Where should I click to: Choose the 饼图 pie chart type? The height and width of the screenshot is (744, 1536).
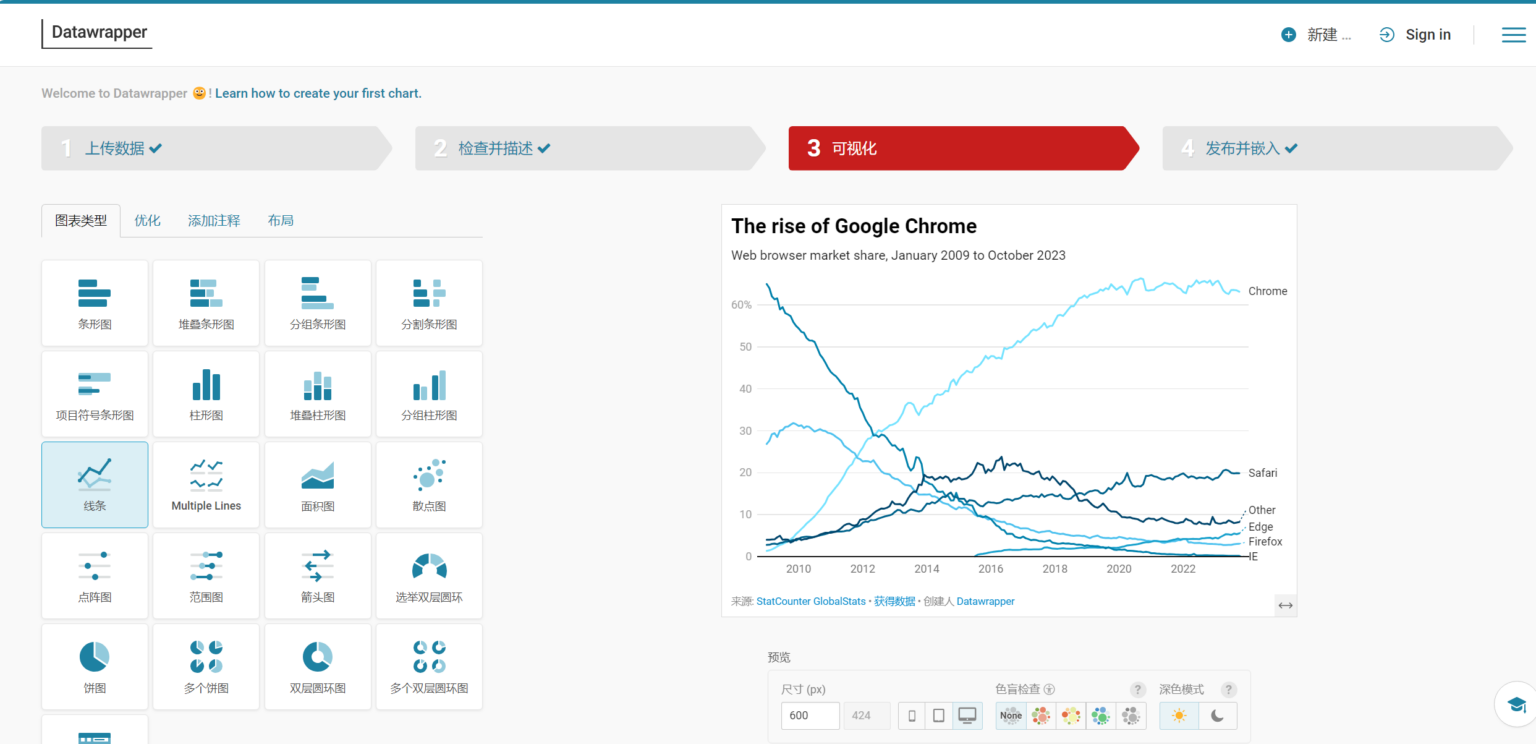(94, 666)
